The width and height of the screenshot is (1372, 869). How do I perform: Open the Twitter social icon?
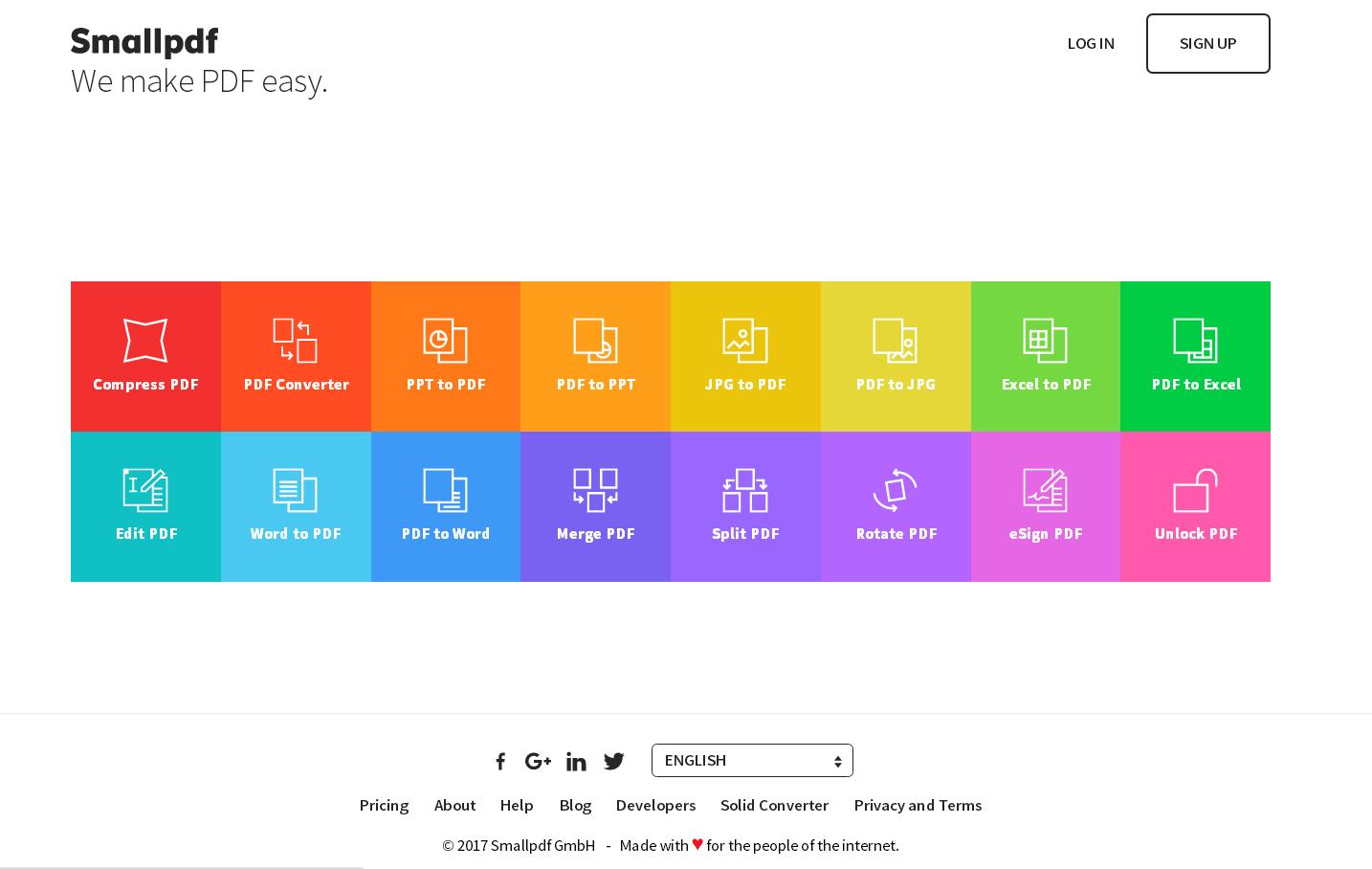614,761
